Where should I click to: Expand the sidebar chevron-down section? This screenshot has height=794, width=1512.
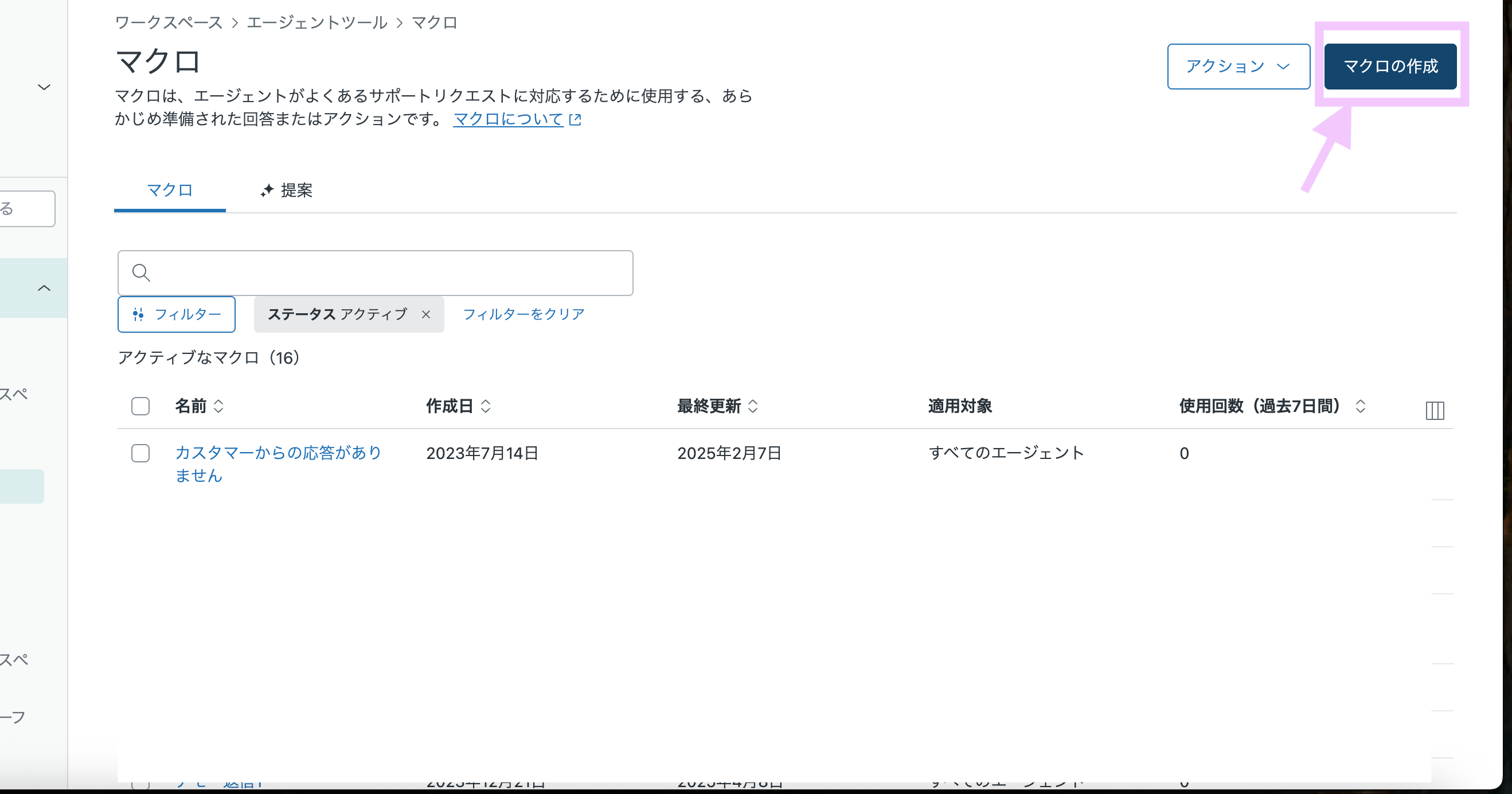tap(44, 88)
